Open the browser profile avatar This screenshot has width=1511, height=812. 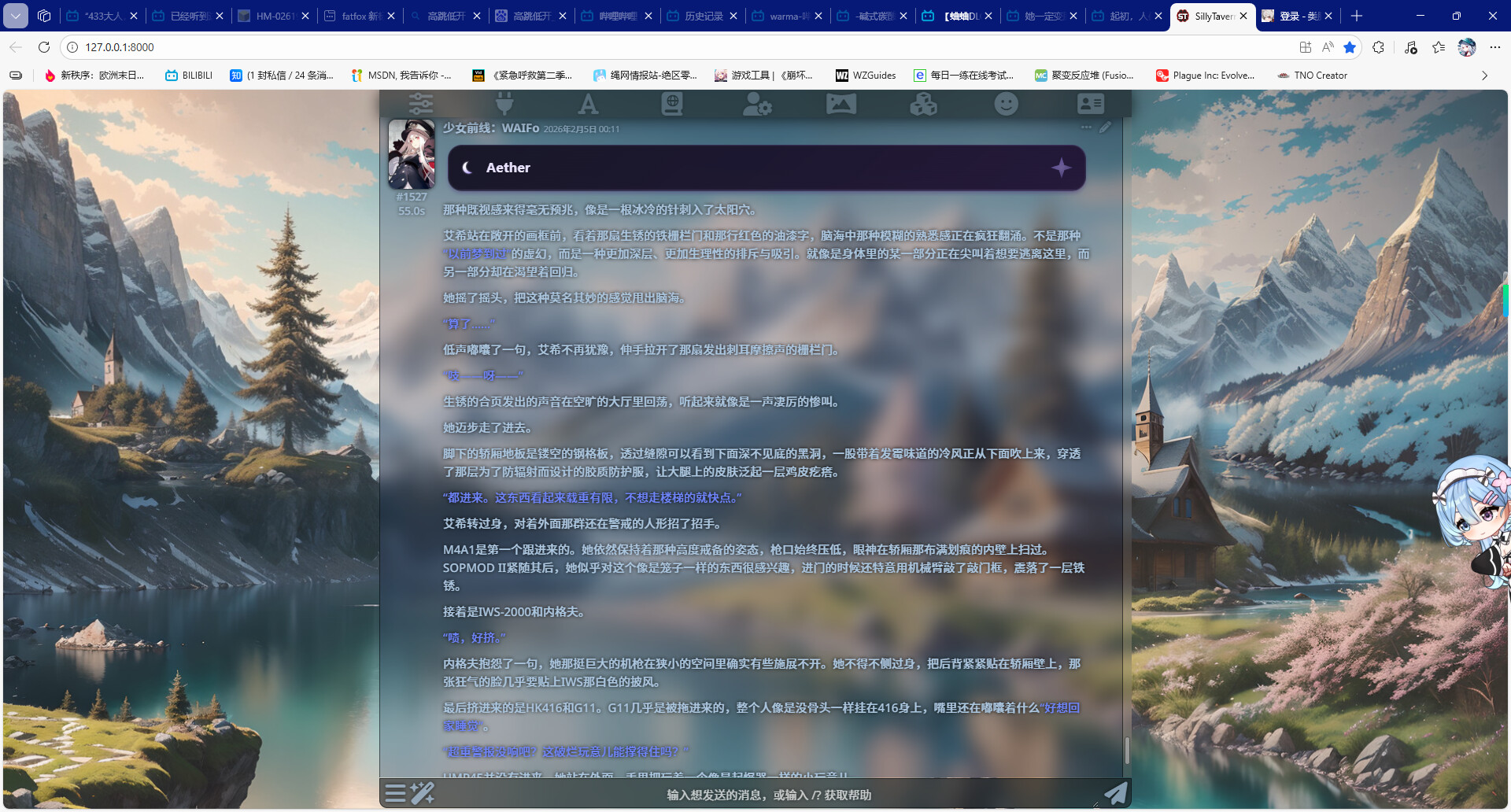(1466, 47)
